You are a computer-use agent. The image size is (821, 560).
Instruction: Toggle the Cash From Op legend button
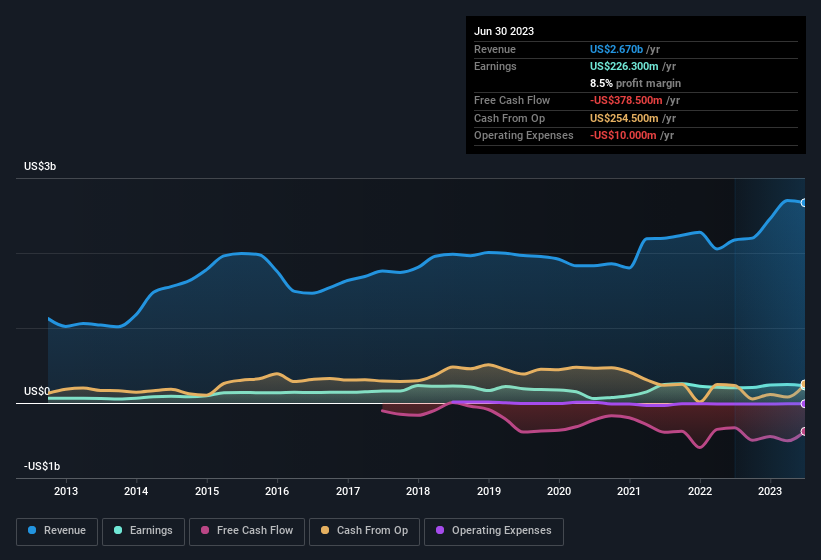point(364,531)
